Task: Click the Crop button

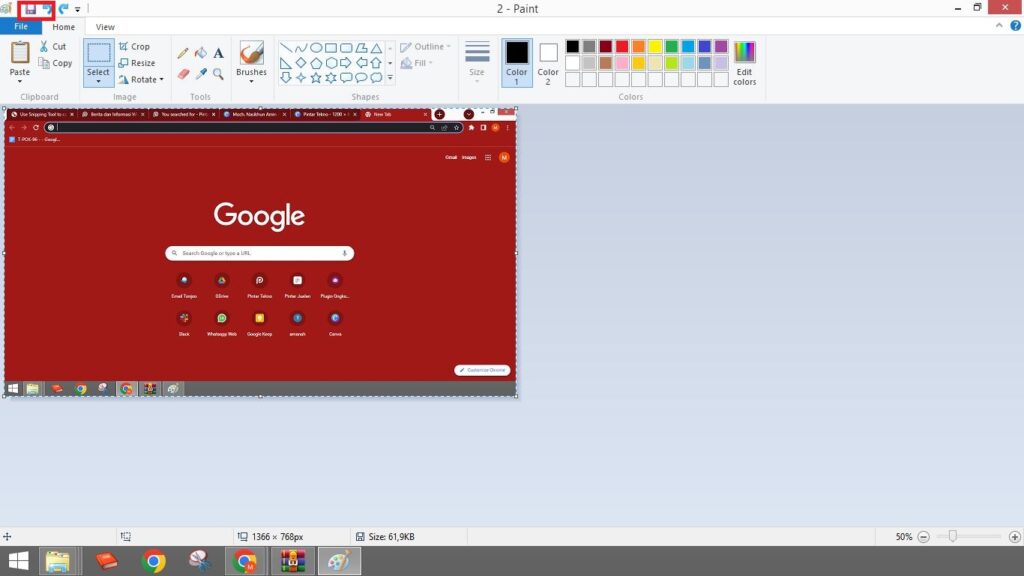Action: click(x=134, y=46)
